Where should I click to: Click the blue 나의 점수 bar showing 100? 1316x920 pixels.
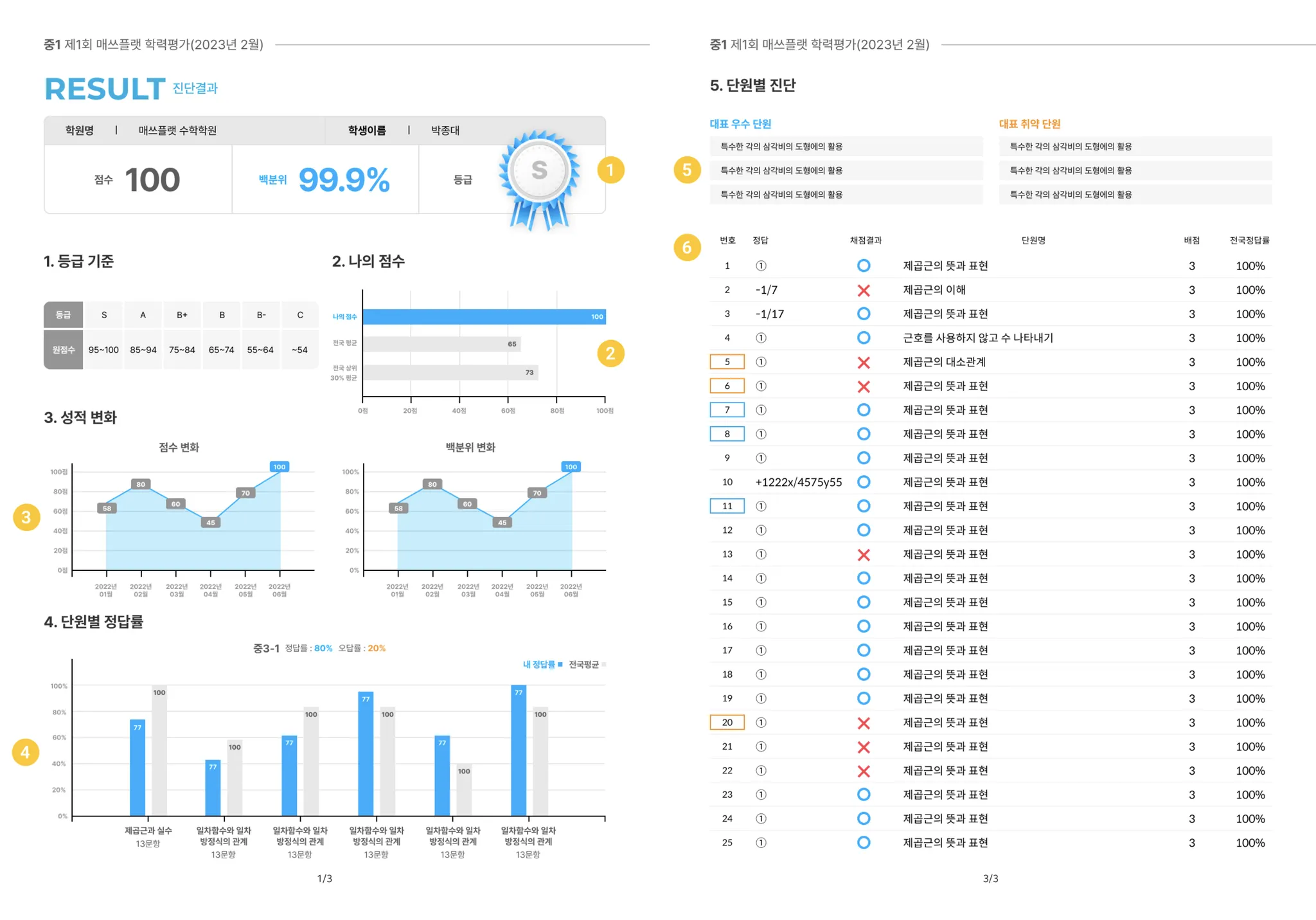[483, 316]
